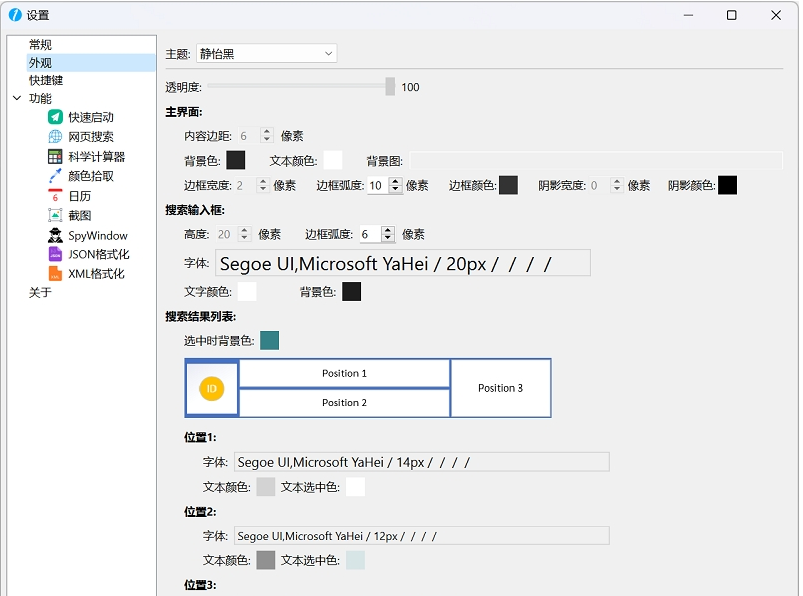Open the black 背景色 color swatch
Screen dimensions: 803x596
coord(234,159)
